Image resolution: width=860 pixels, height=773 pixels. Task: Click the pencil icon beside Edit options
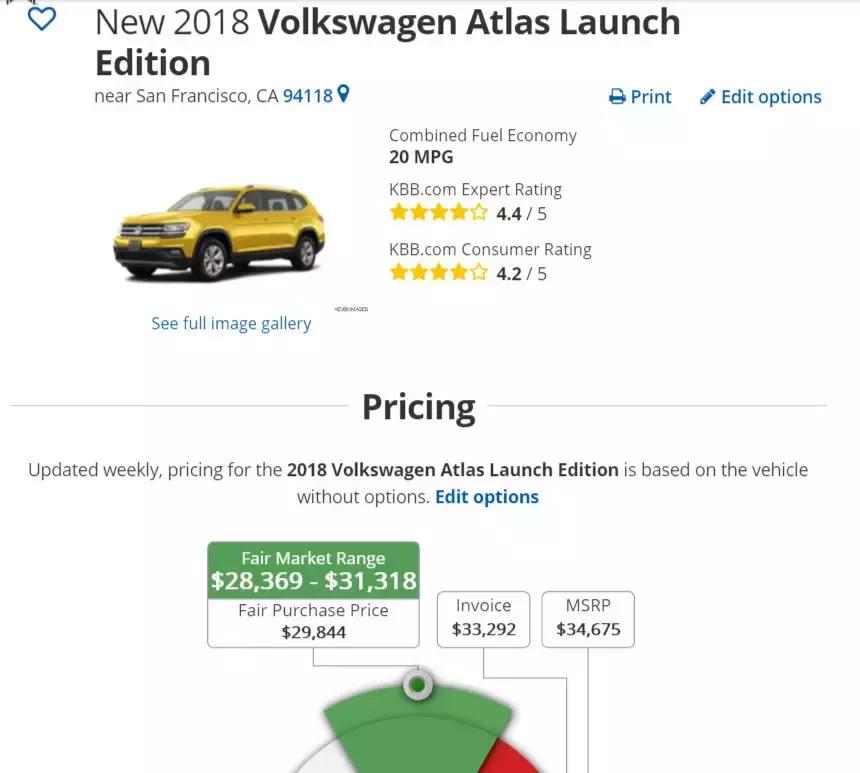pos(708,97)
